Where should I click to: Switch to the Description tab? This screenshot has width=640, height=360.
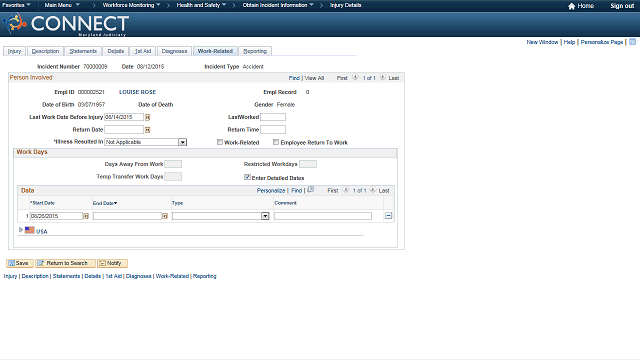point(45,51)
